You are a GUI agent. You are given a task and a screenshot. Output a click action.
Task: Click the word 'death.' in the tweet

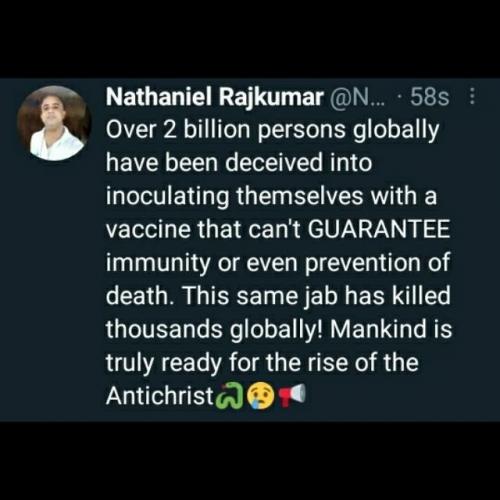tap(141, 296)
